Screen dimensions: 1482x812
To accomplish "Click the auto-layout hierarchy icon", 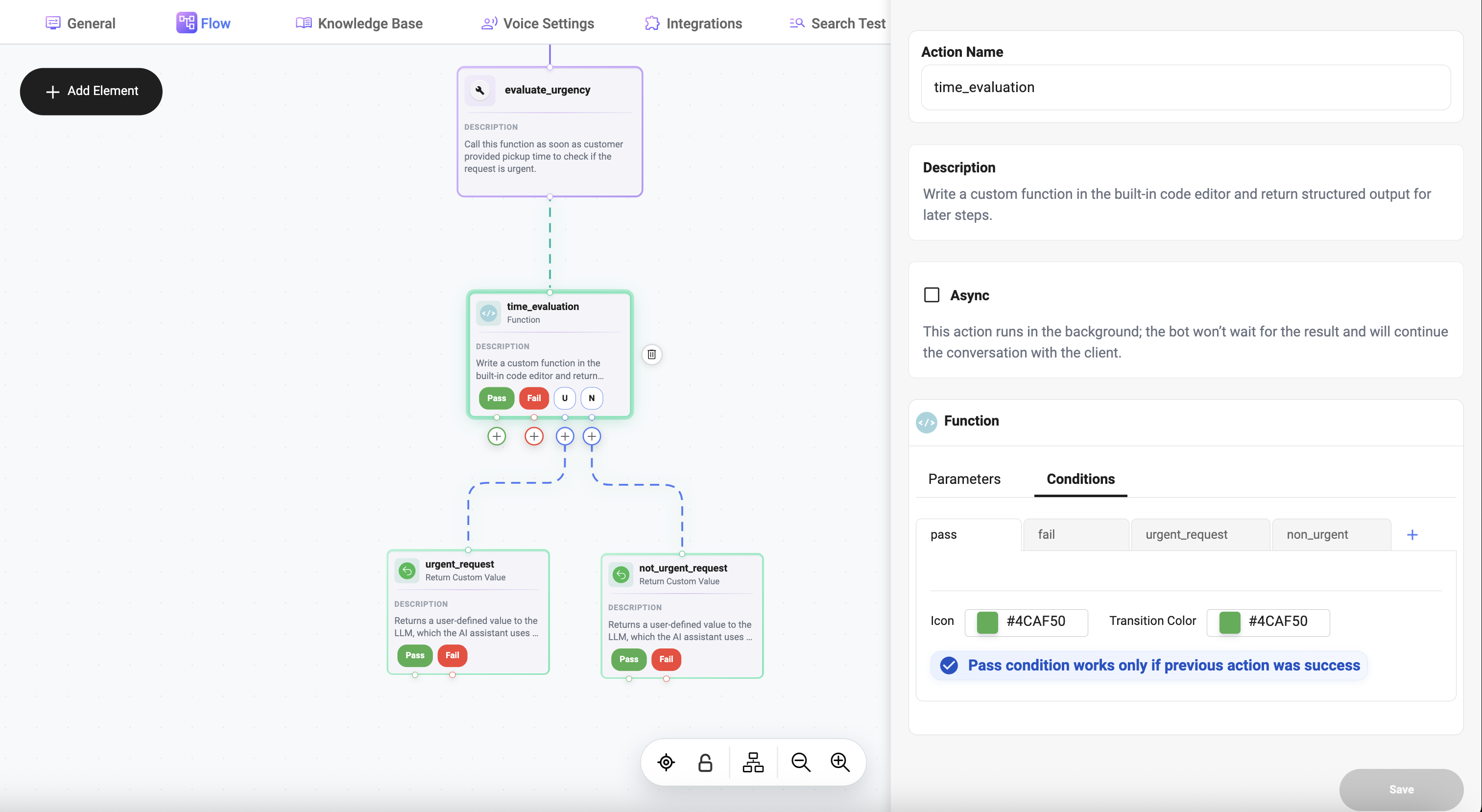I will coord(752,763).
